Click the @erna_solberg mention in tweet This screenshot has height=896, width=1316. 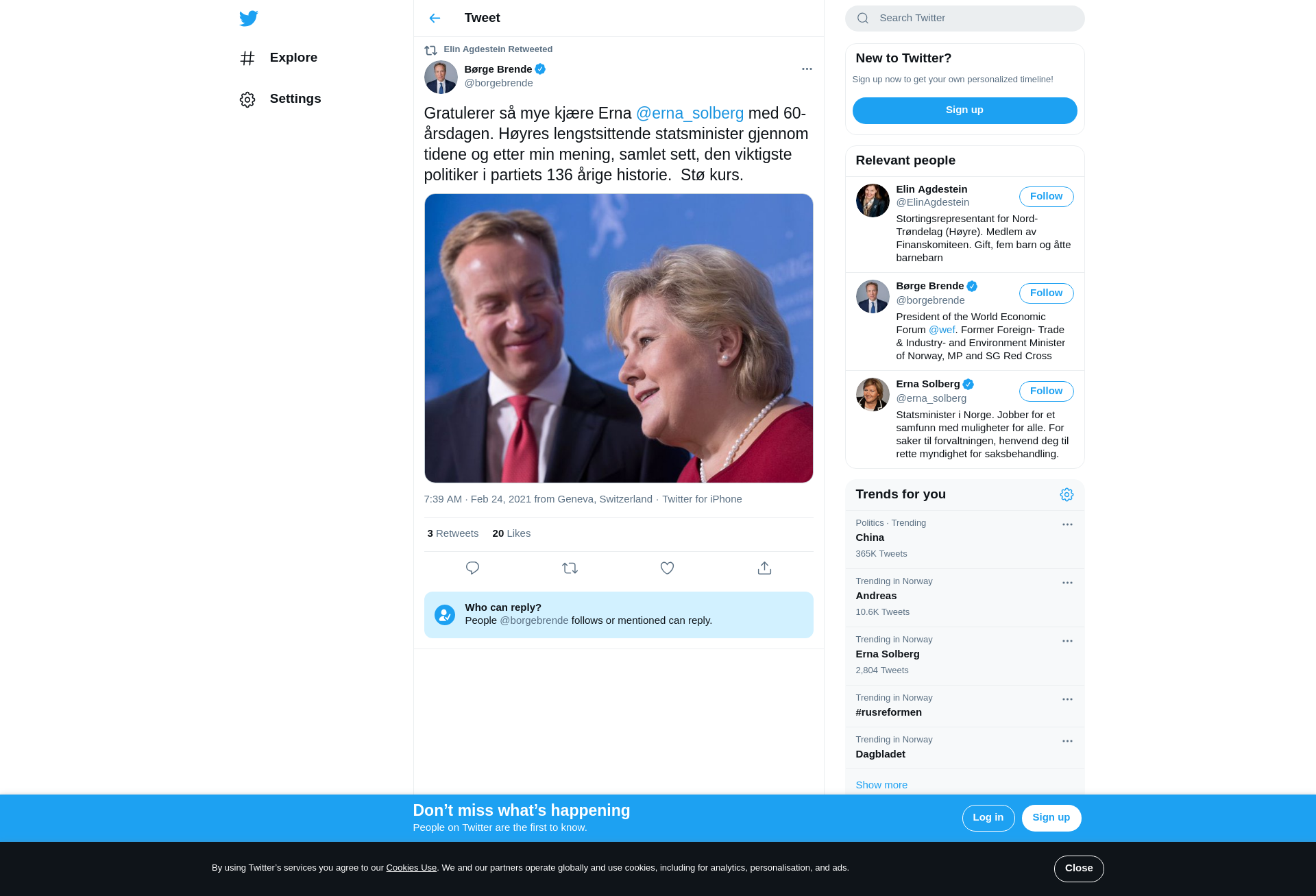[x=690, y=114]
